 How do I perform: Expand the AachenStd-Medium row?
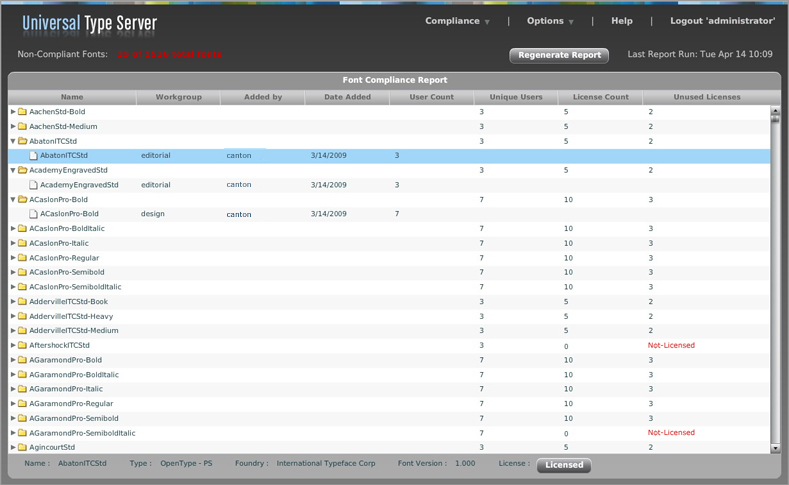point(13,126)
